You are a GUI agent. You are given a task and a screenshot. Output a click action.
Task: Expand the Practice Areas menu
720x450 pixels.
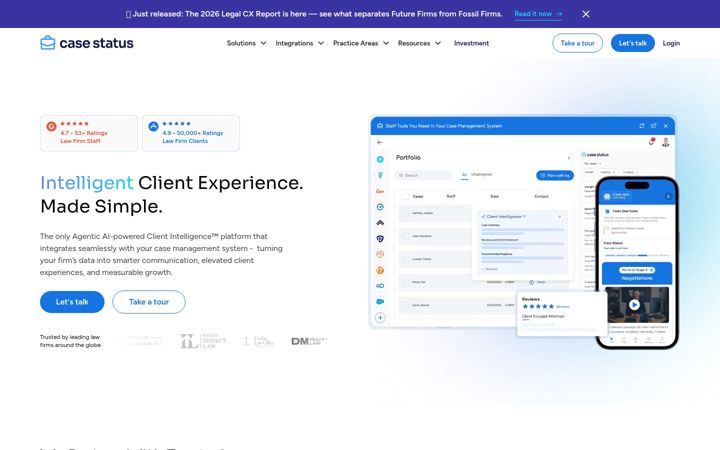(361, 43)
